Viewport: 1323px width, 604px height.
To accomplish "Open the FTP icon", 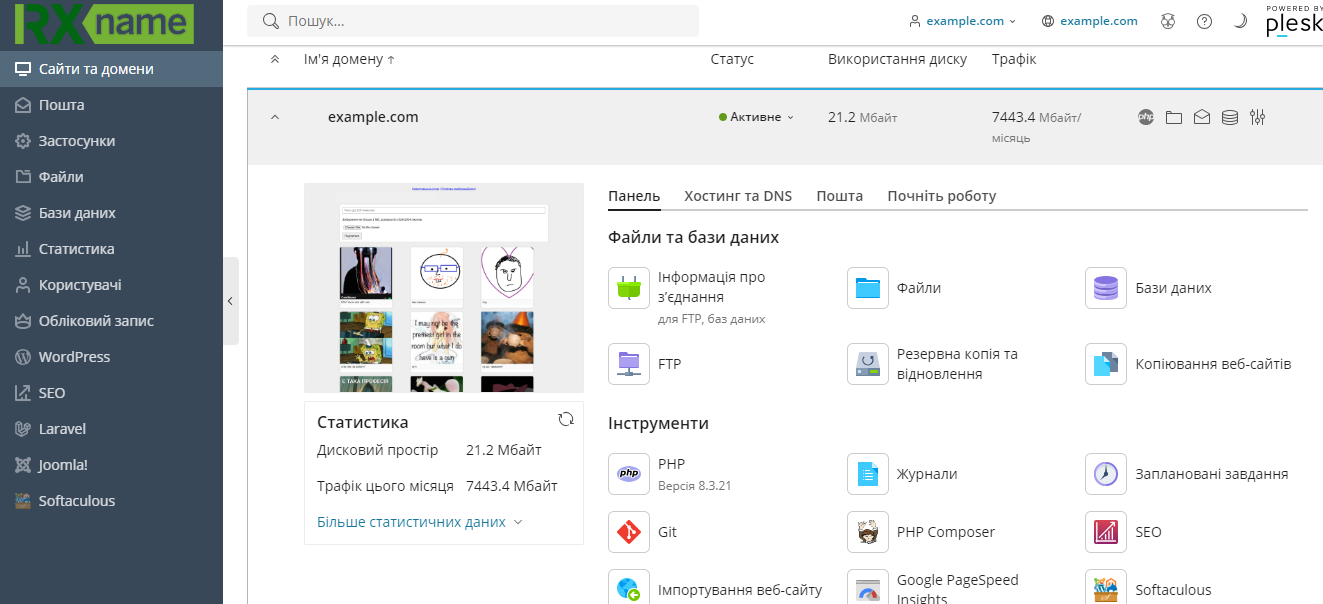I will tap(629, 364).
